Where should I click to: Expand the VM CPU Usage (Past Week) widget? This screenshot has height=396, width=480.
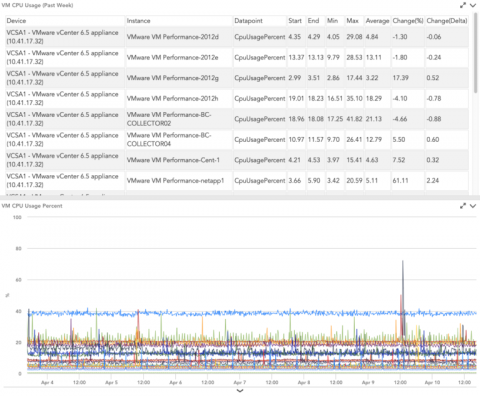tap(463, 5)
